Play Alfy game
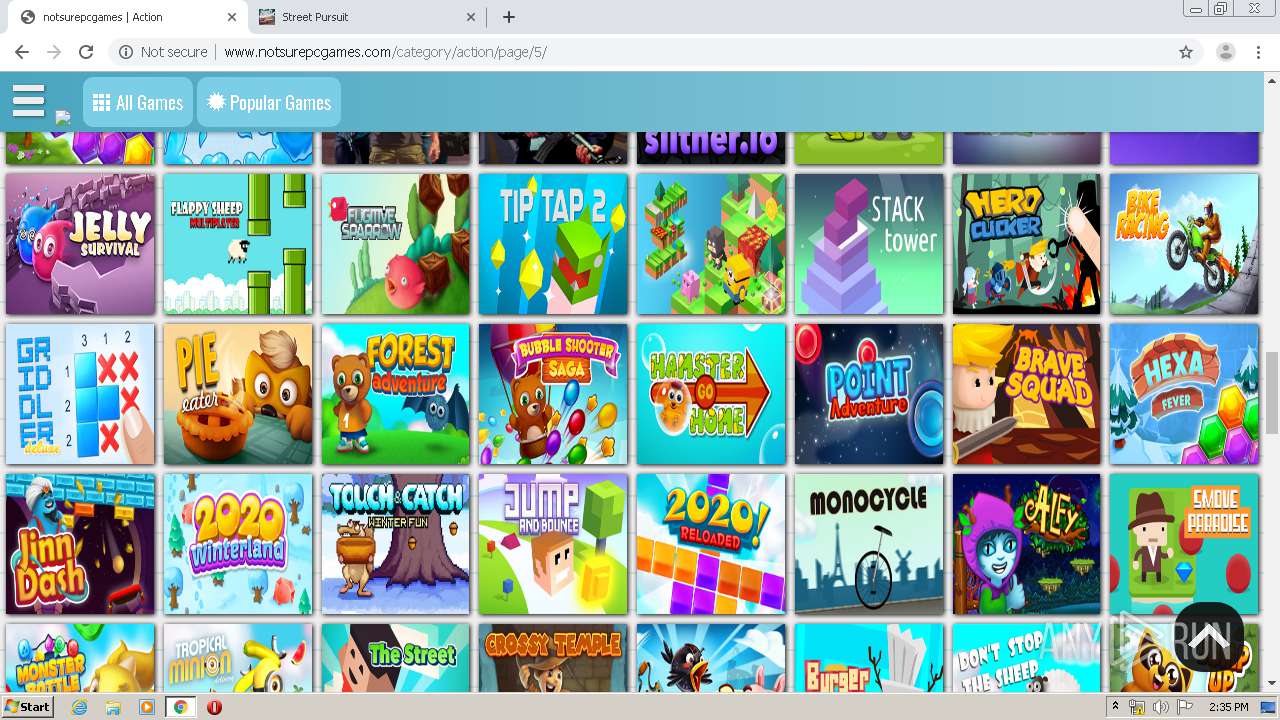 click(1027, 544)
